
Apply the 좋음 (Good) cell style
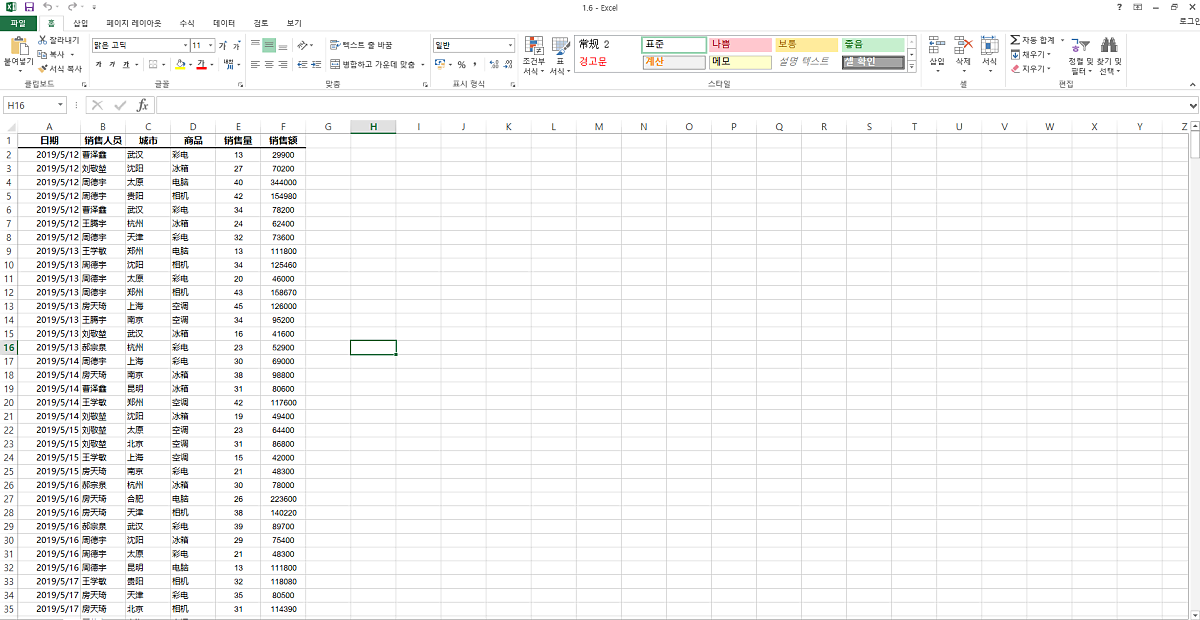(873, 45)
